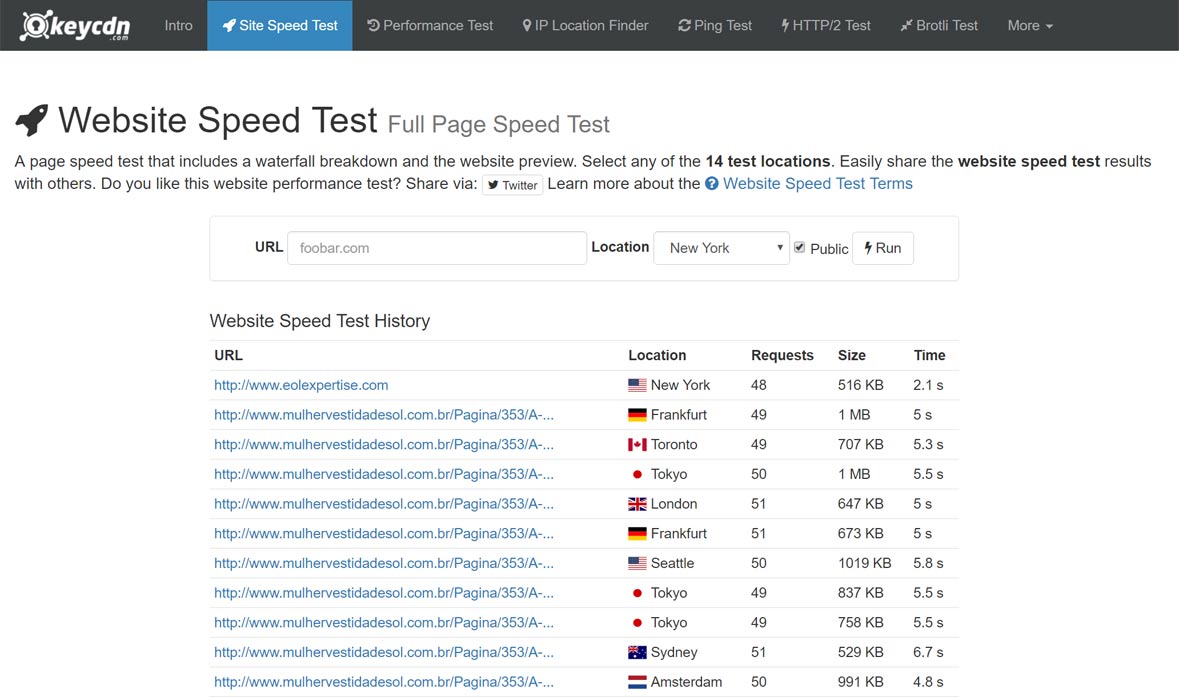
Task: Switch to the IP Location Finder tab
Action: coord(585,26)
